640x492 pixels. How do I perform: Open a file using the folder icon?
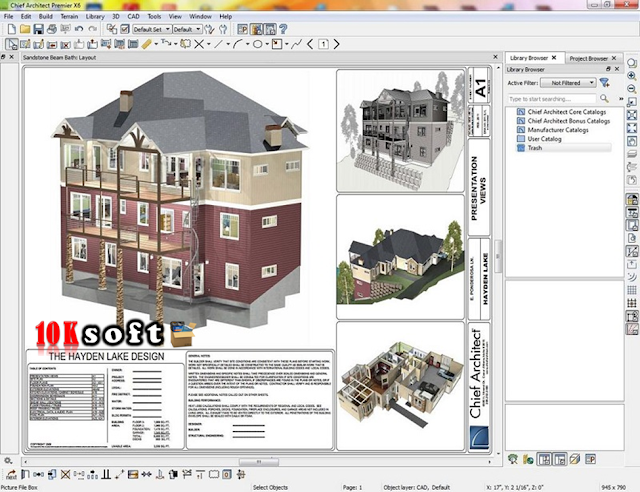coord(25,29)
